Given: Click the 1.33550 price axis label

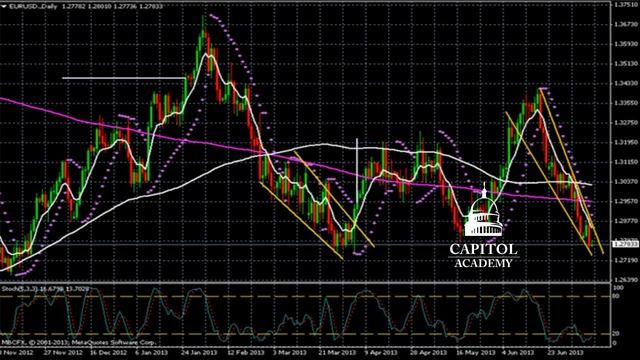Looking at the screenshot, I should (x=625, y=103).
